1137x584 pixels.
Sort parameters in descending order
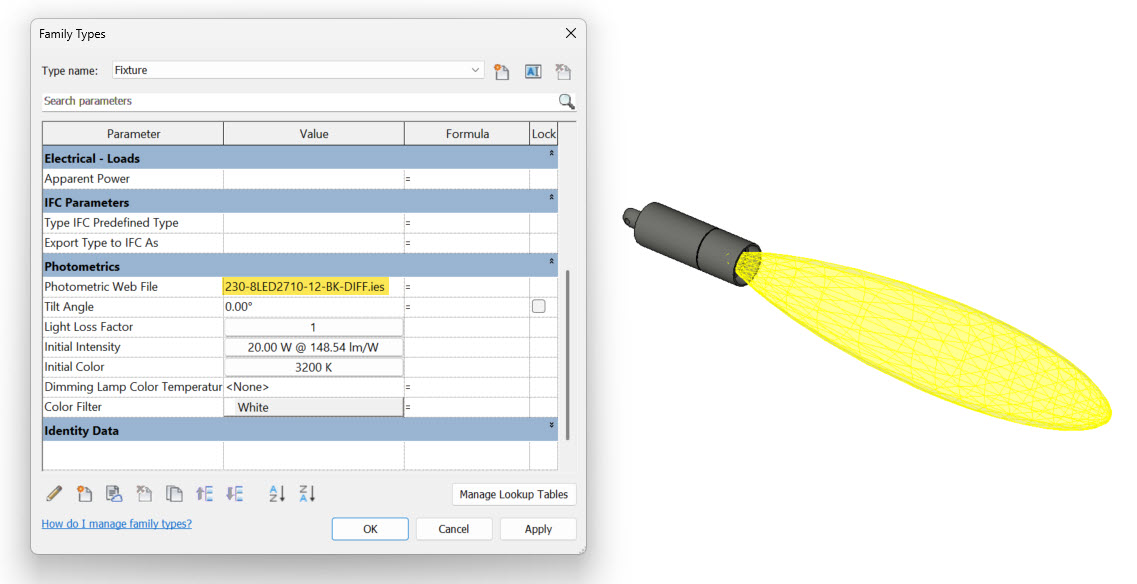[x=307, y=494]
